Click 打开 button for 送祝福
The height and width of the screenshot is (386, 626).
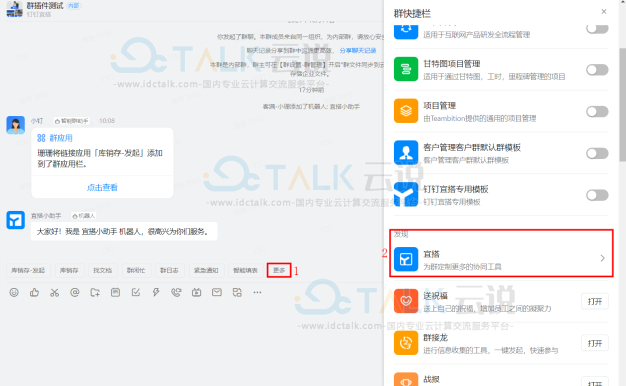[595, 301]
